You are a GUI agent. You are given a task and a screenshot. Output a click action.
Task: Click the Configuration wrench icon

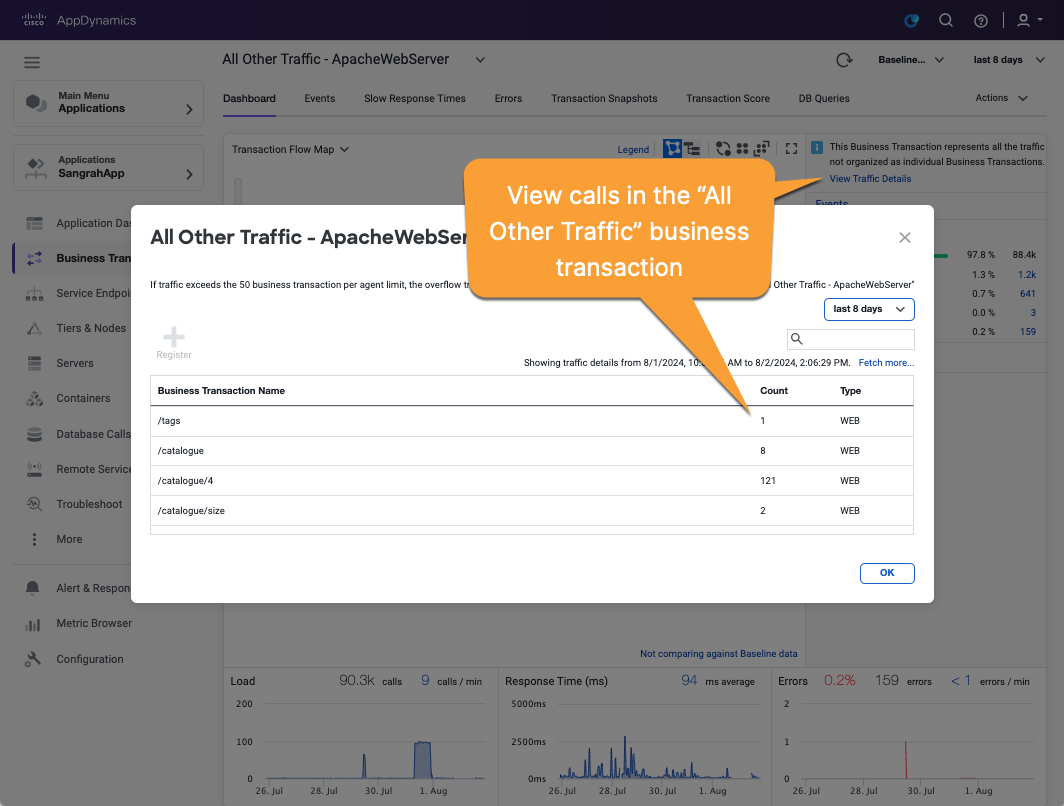pyautogui.click(x=33, y=659)
